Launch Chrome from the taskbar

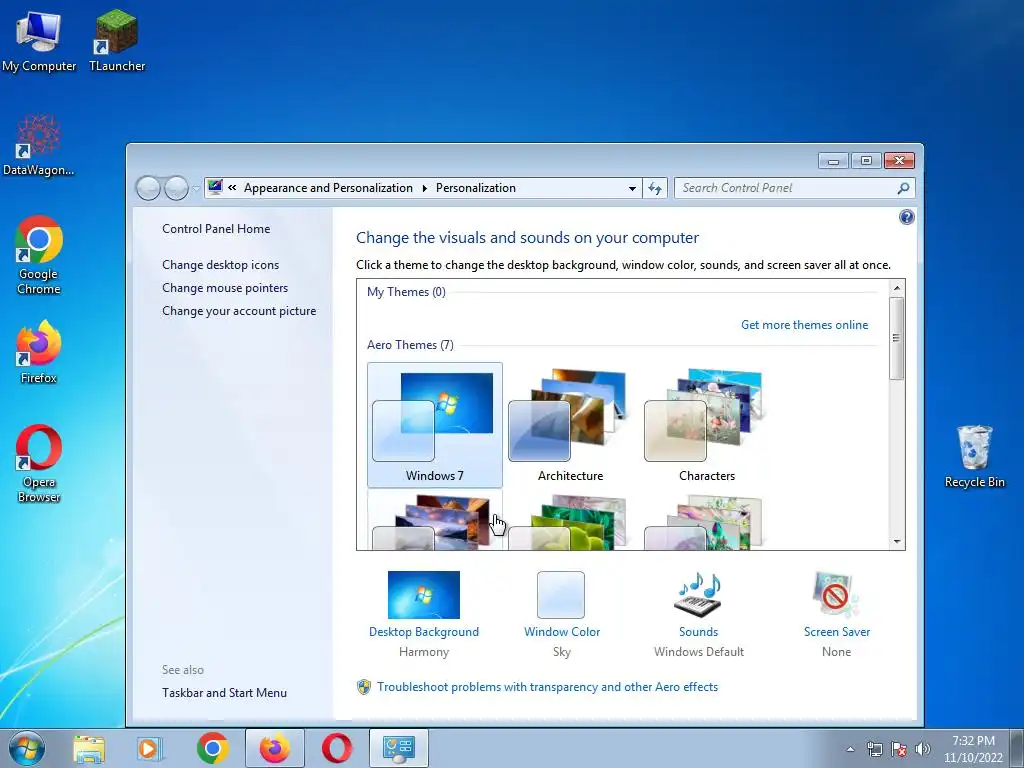(212, 748)
